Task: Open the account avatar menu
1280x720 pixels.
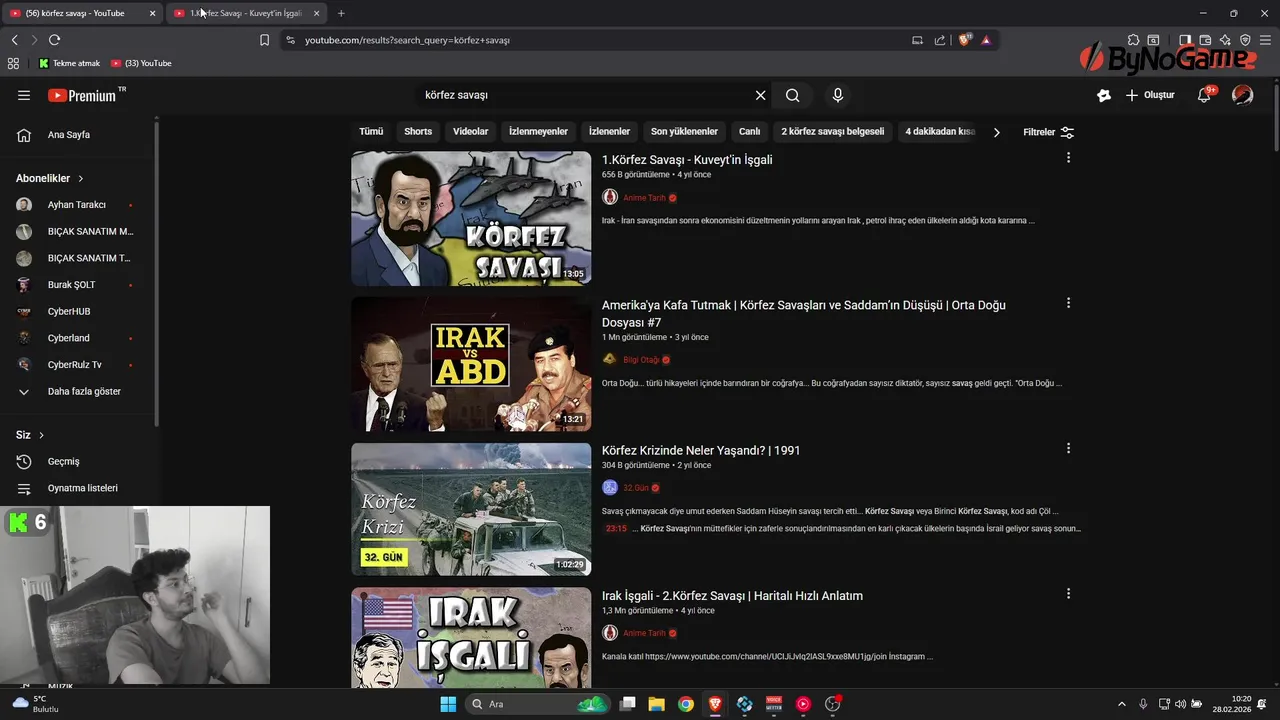Action: pyautogui.click(x=1243, y=95)
